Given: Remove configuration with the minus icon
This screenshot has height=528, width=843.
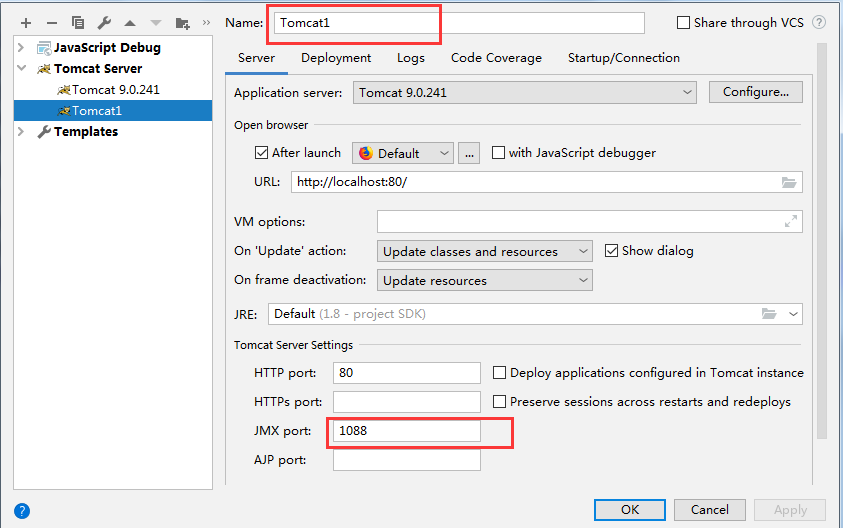Looking at the screenshot, I should 52,23.
